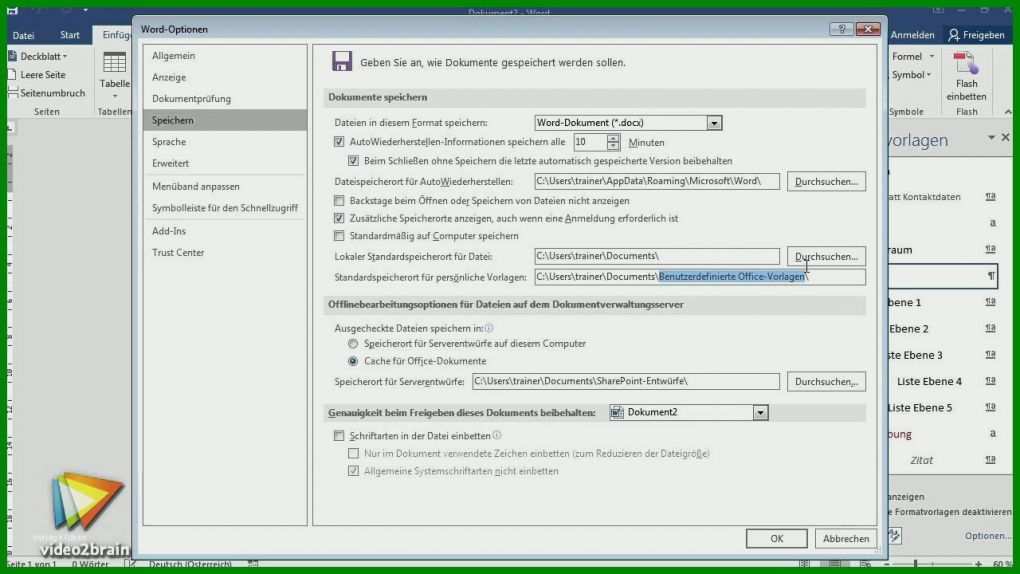The image size is (1020, 574).
Task: Click Durchsuchen for Serverentwürfe location
Action: point(826,381)
